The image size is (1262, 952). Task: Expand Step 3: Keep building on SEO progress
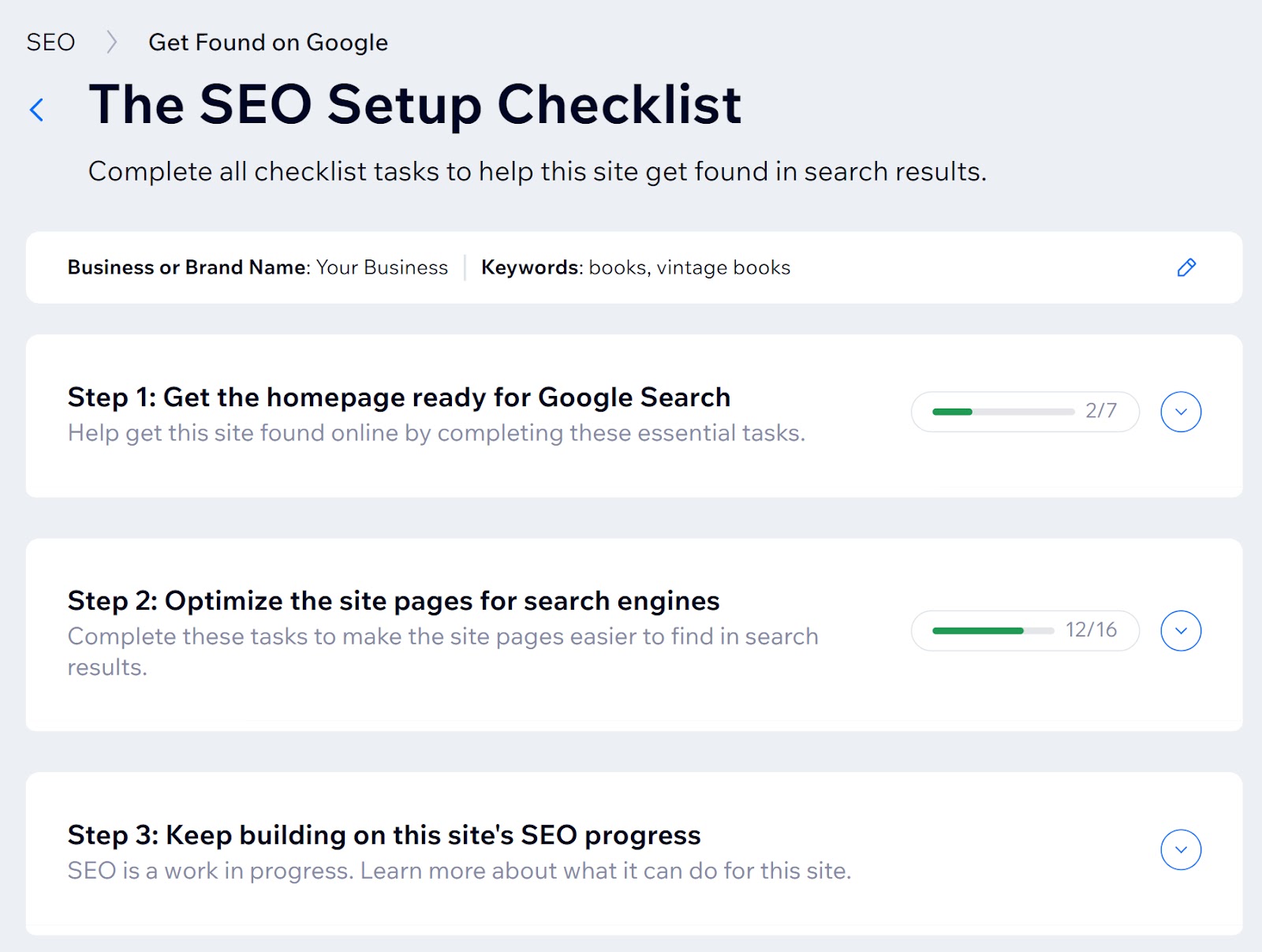pyautogui.click(x=1180, y=849)
